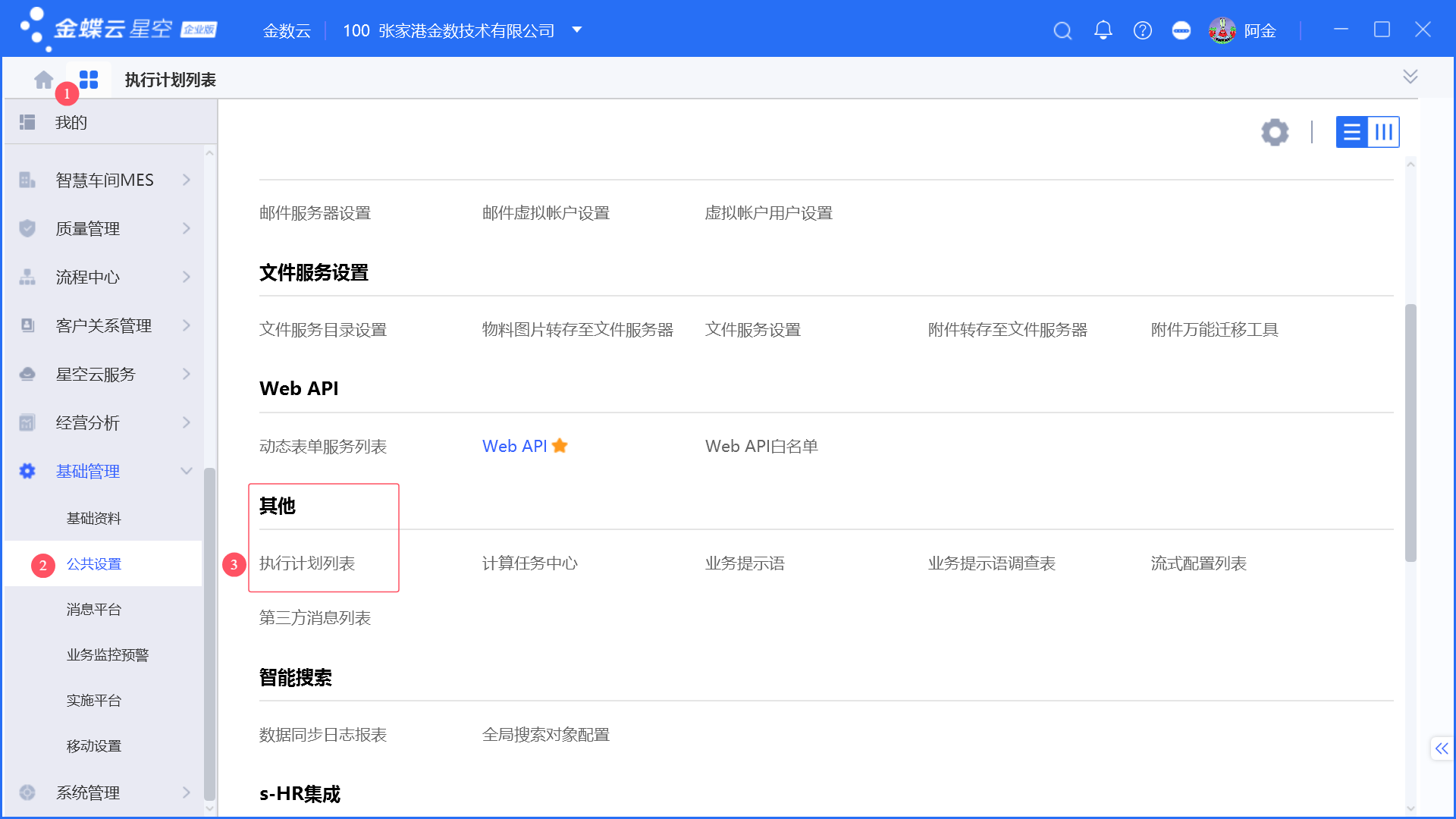This screenshot has width=1456, height=819.
Task: Open the settings gear icon
Action: point(1275,132)
